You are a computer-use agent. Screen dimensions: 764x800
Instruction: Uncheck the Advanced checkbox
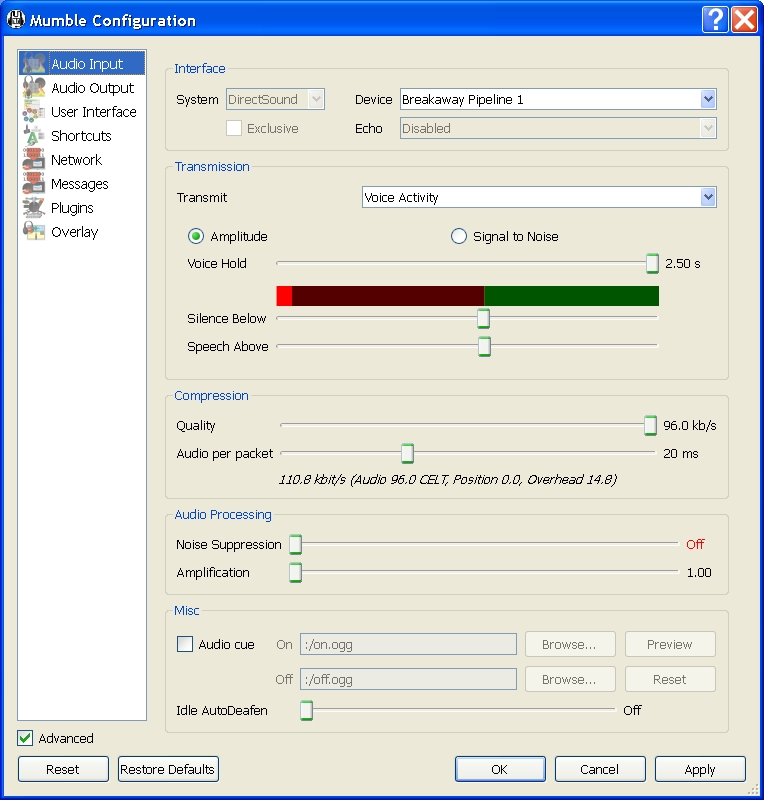coord(25,738)
